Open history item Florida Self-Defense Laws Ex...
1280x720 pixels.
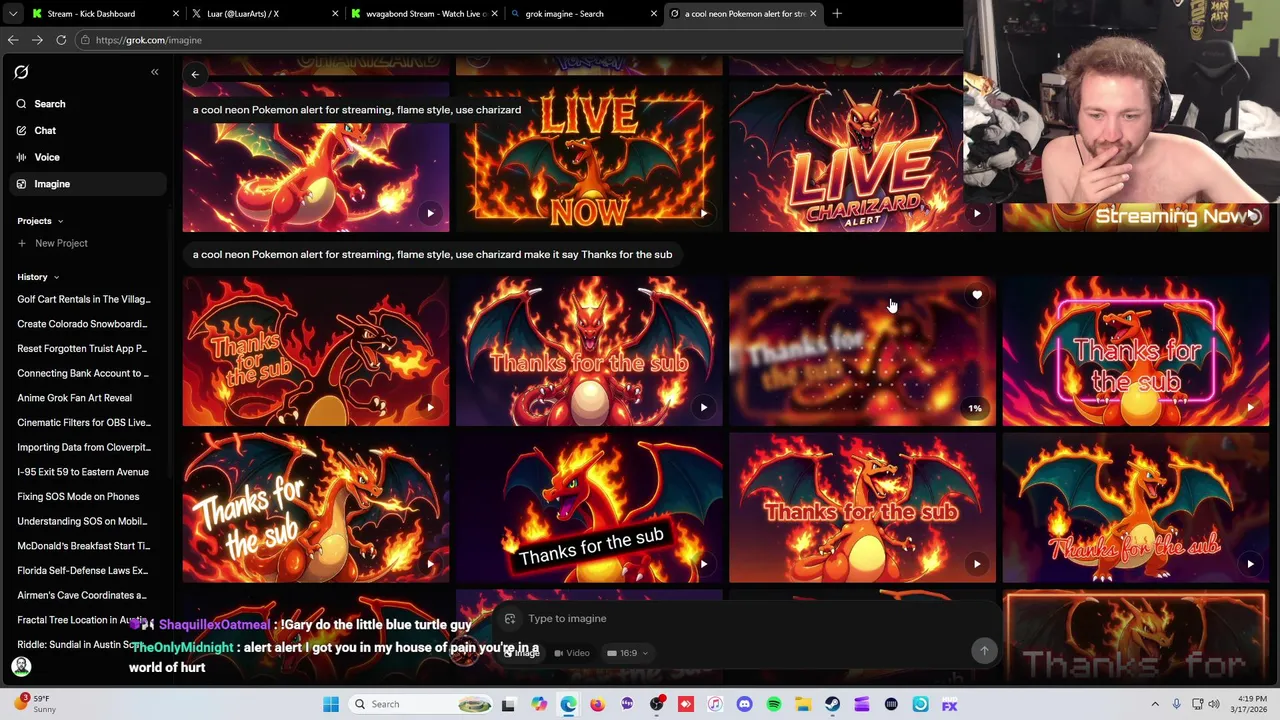click(x=82, y=570)
